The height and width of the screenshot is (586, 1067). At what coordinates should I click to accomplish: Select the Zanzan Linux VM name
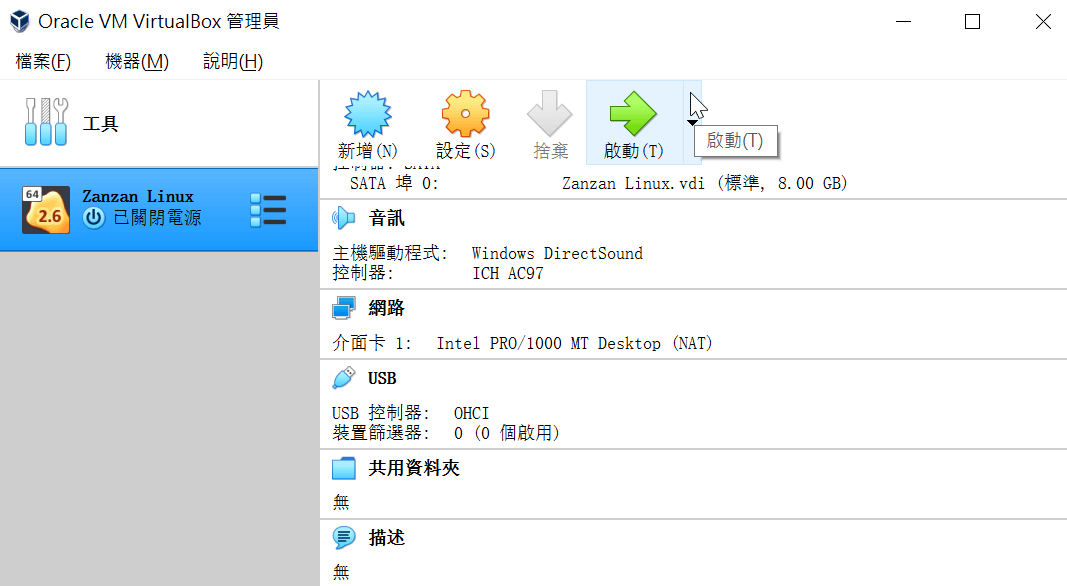click(x=138, y=197)
